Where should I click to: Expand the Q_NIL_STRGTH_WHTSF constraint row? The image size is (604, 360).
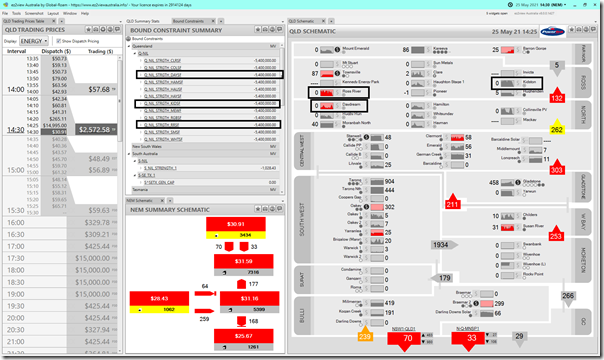141,139
